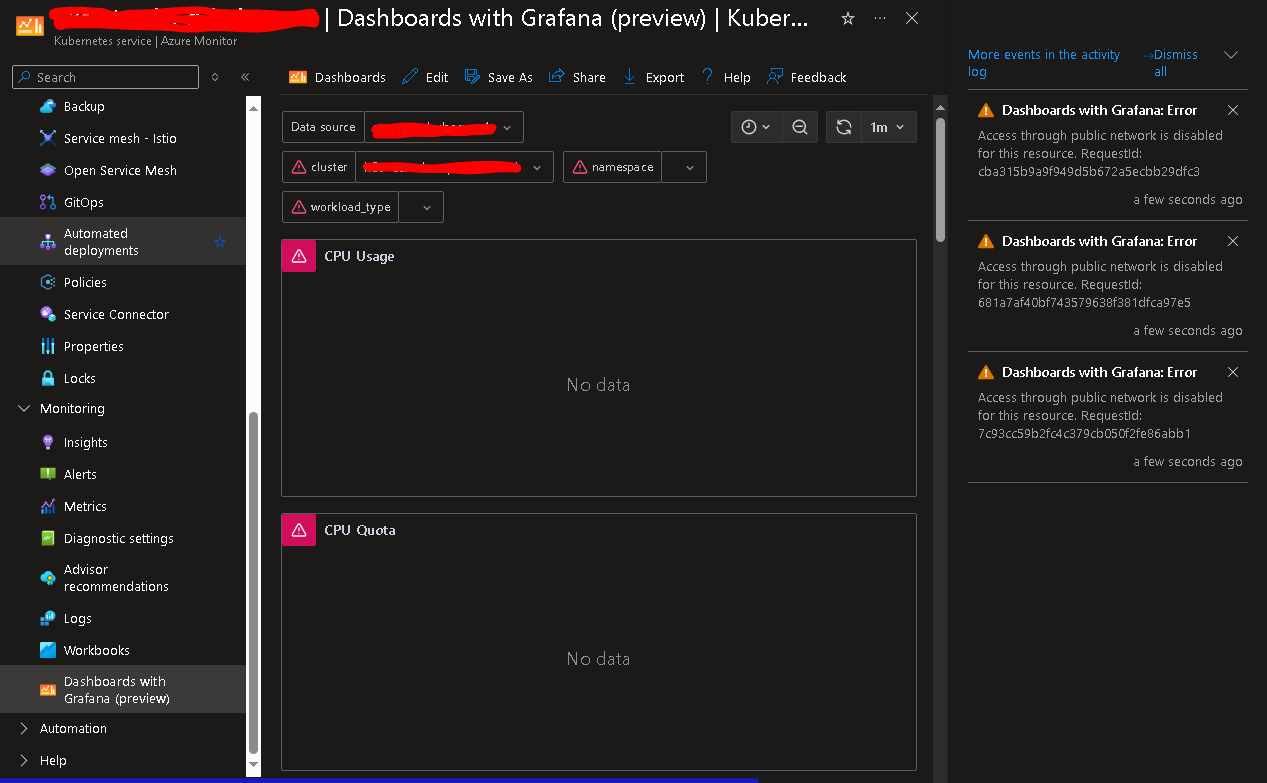Open the Alerts sidebar item
The height and width of the screenshot is (783, 1267).
(80, 474)
